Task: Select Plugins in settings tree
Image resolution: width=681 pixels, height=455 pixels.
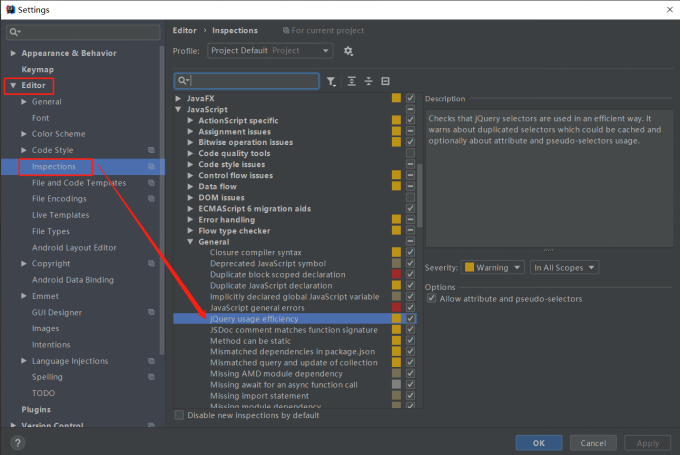Action: tap(36, 409)
